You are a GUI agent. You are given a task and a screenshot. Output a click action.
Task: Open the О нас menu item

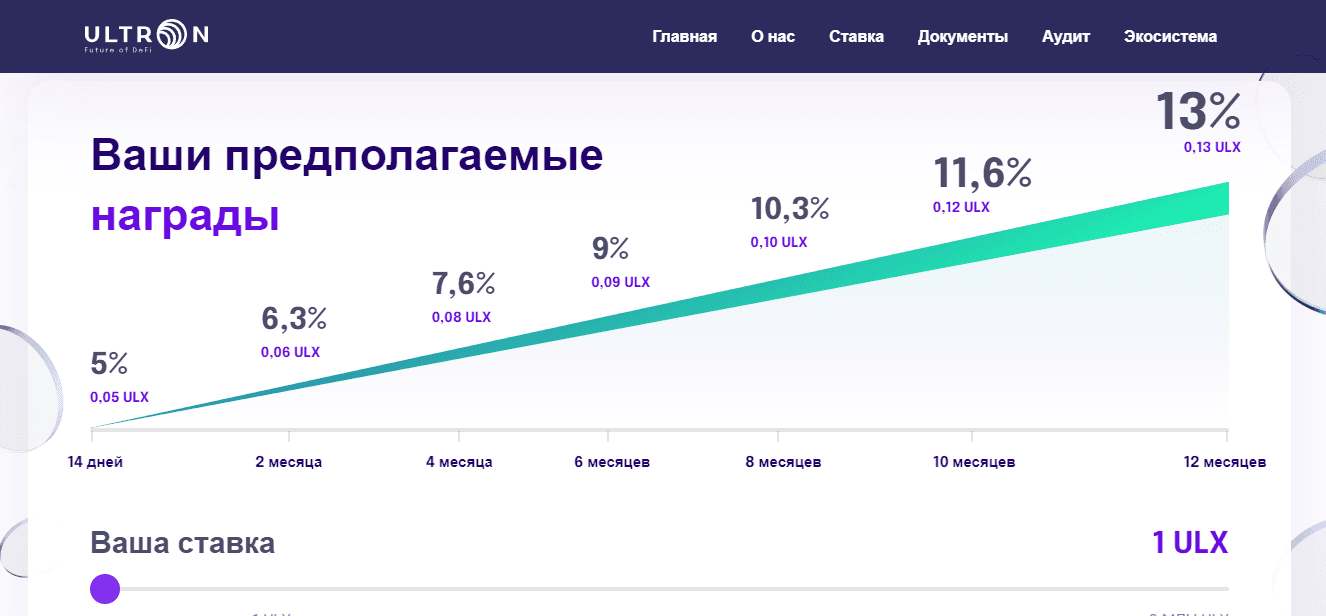point(771,36)
